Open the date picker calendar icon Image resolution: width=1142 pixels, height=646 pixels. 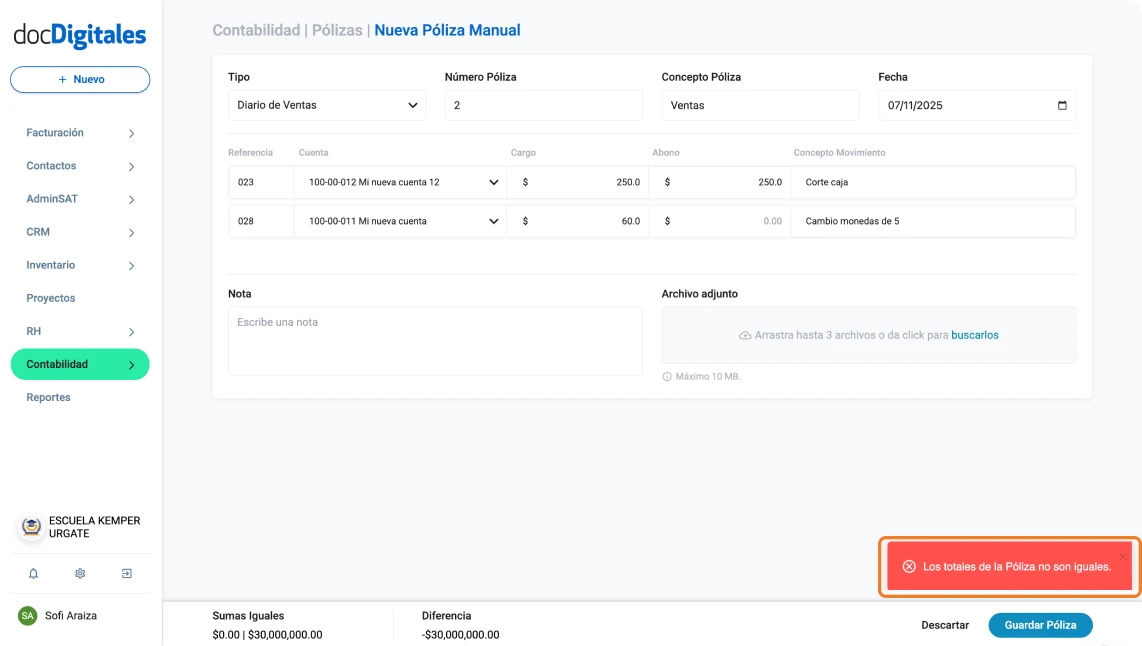pos(1061,105)
